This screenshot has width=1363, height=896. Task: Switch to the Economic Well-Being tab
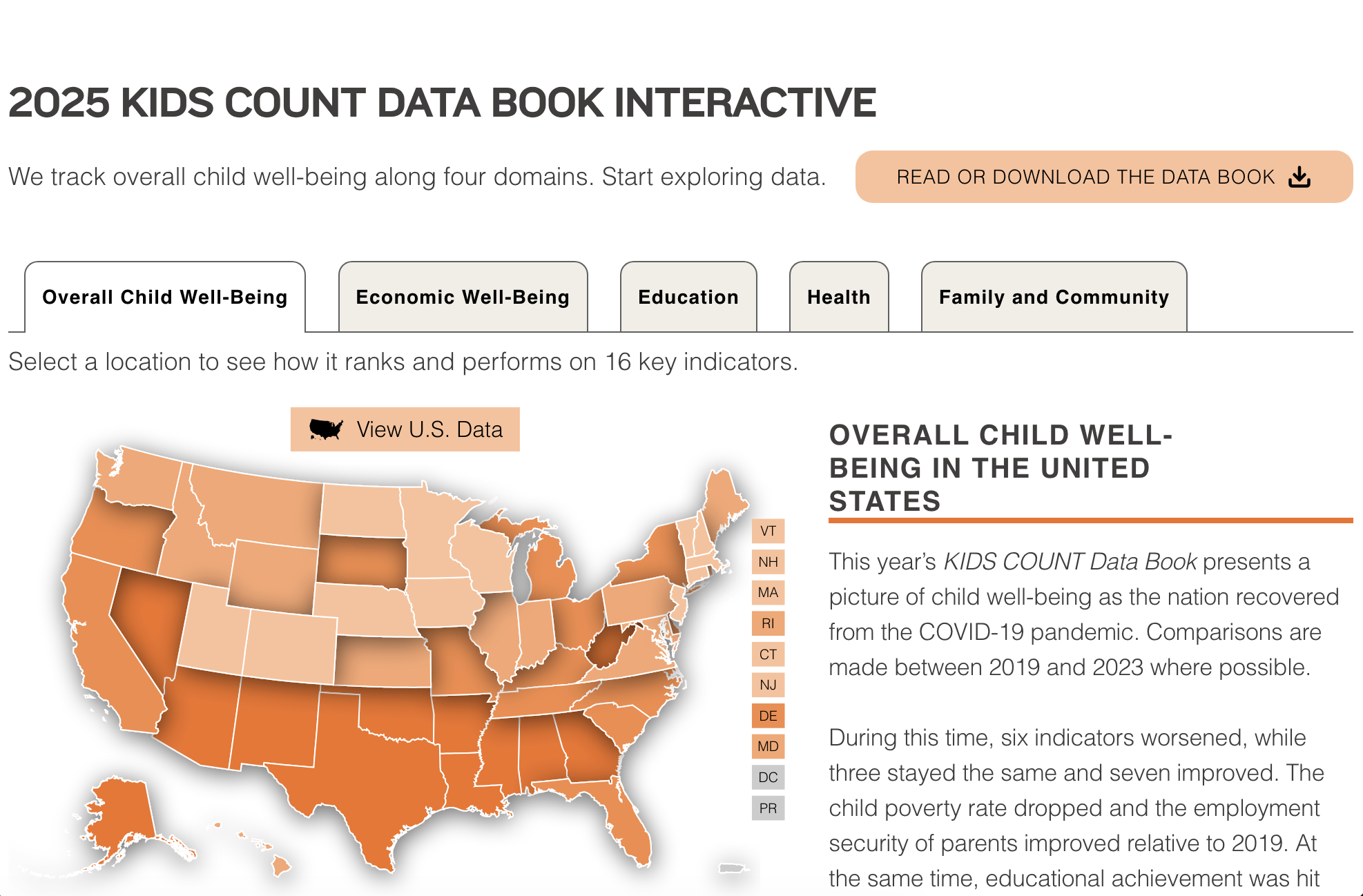coord(463,298)
